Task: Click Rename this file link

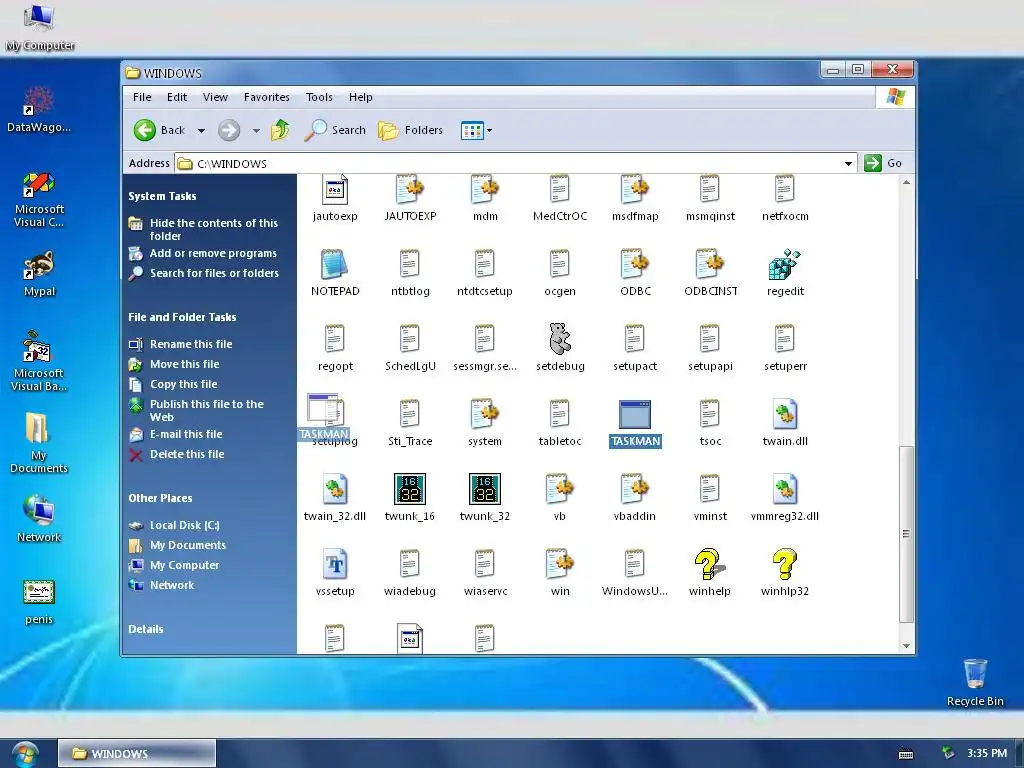Action: pyautogui.click(x=191, y=344)
